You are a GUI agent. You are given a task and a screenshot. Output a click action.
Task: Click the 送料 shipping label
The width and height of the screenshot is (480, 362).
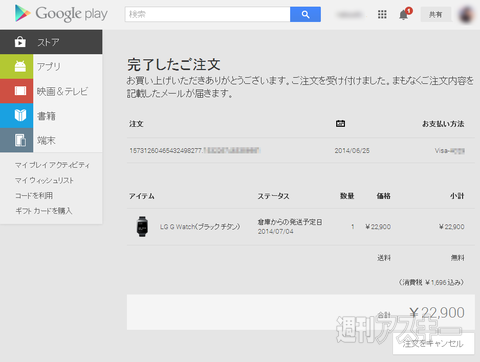[x=384, y=258]
